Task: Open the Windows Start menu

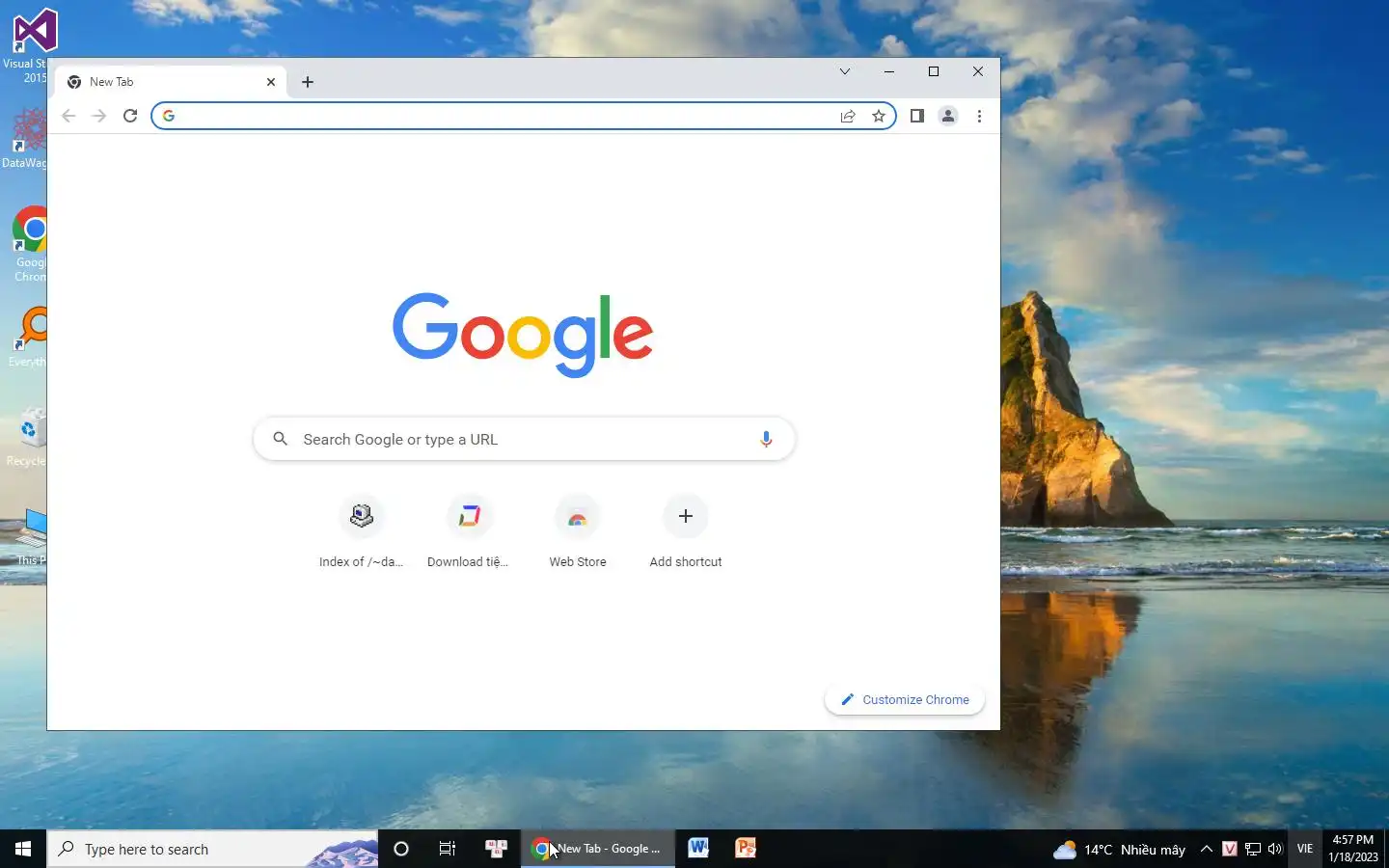Action: coord(23,849)
